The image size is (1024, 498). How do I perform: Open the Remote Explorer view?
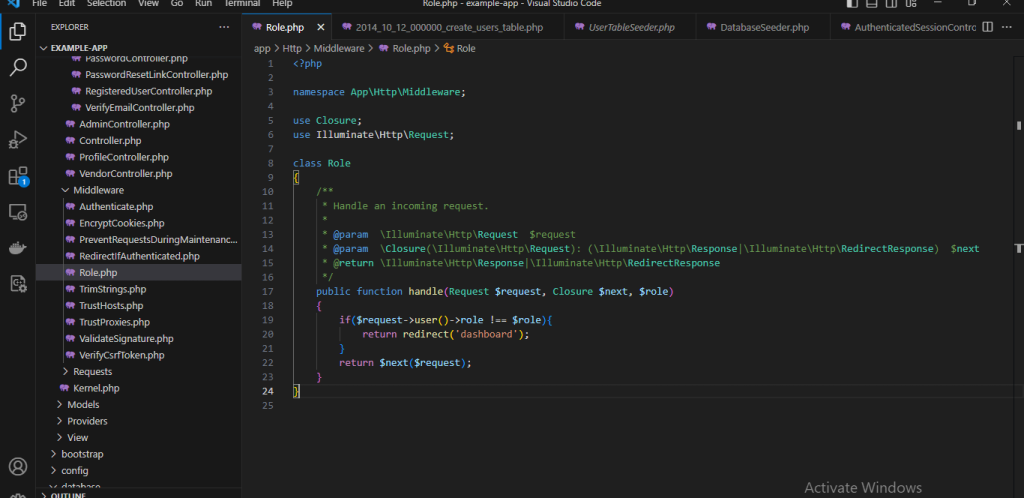point(18,212)
